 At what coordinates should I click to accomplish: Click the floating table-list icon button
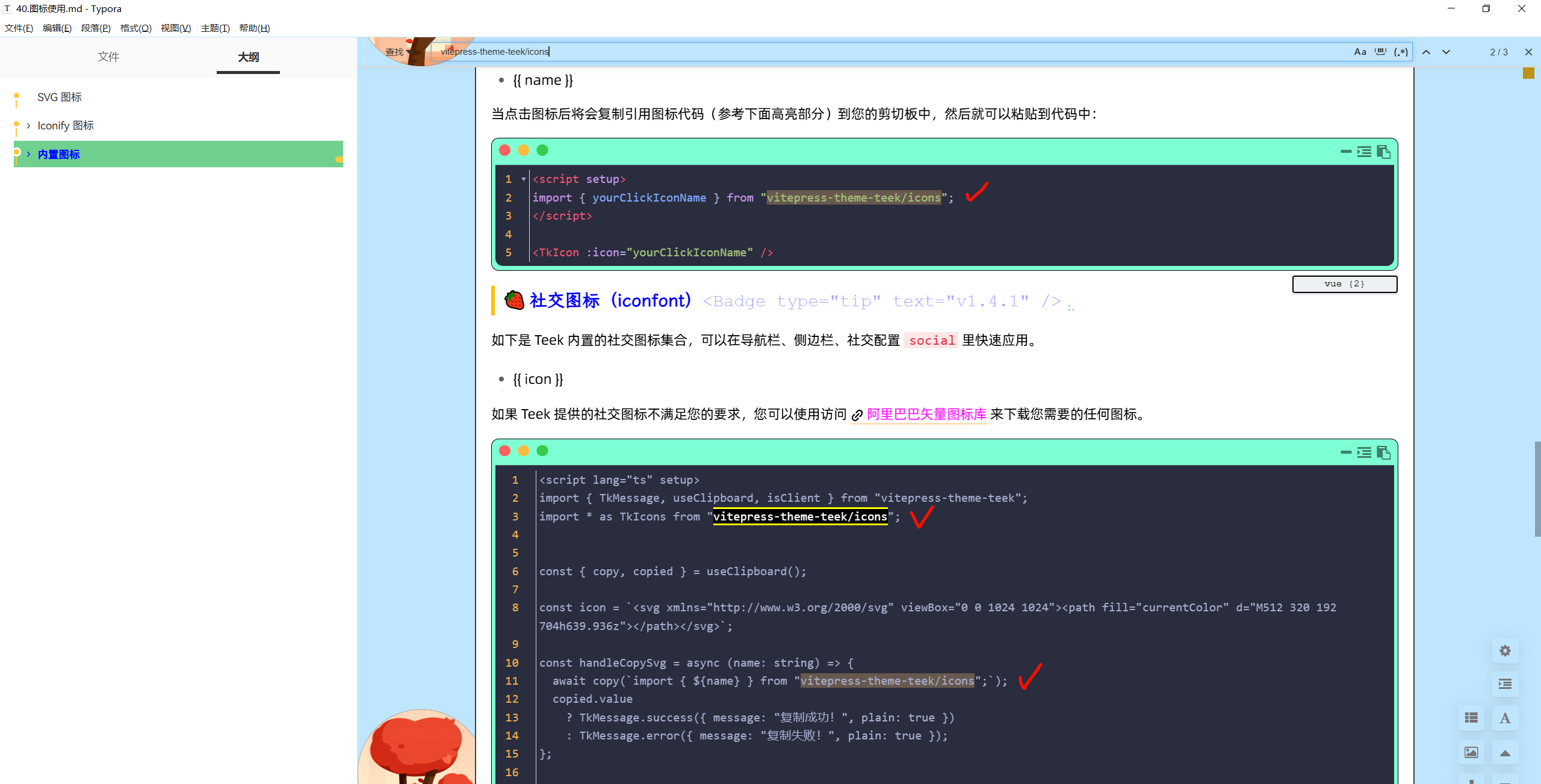1471,718
